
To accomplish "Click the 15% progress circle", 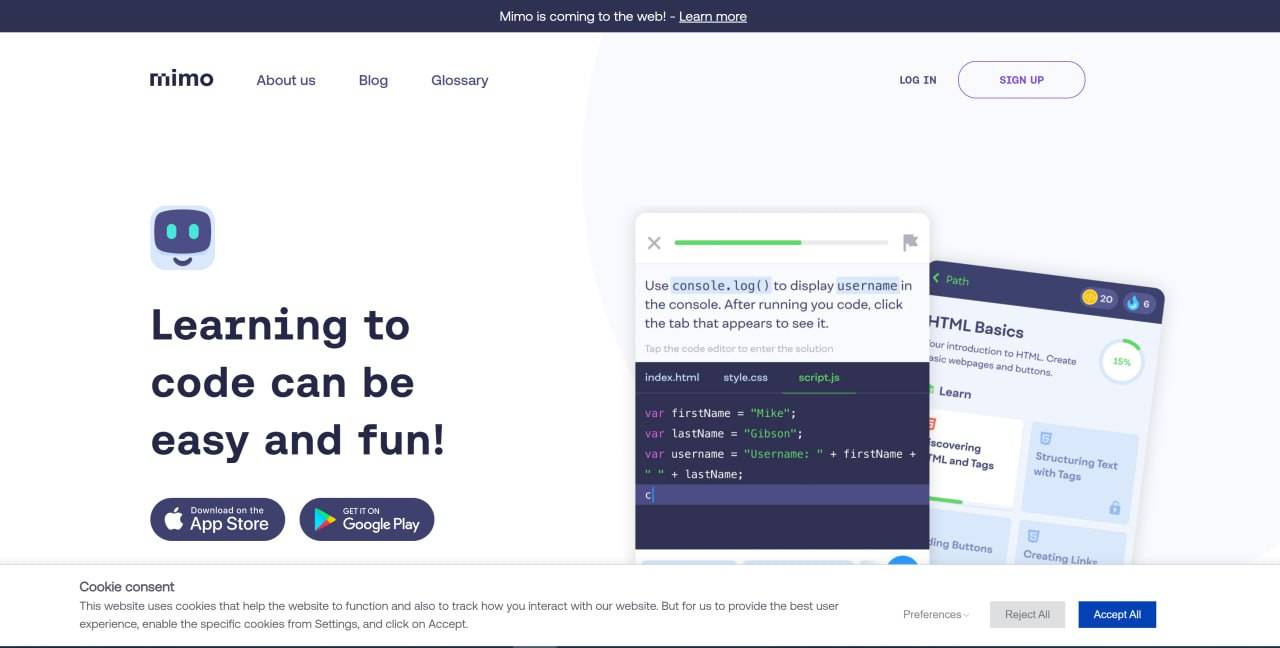I will pyautogui.click(x=1121, y=362).
